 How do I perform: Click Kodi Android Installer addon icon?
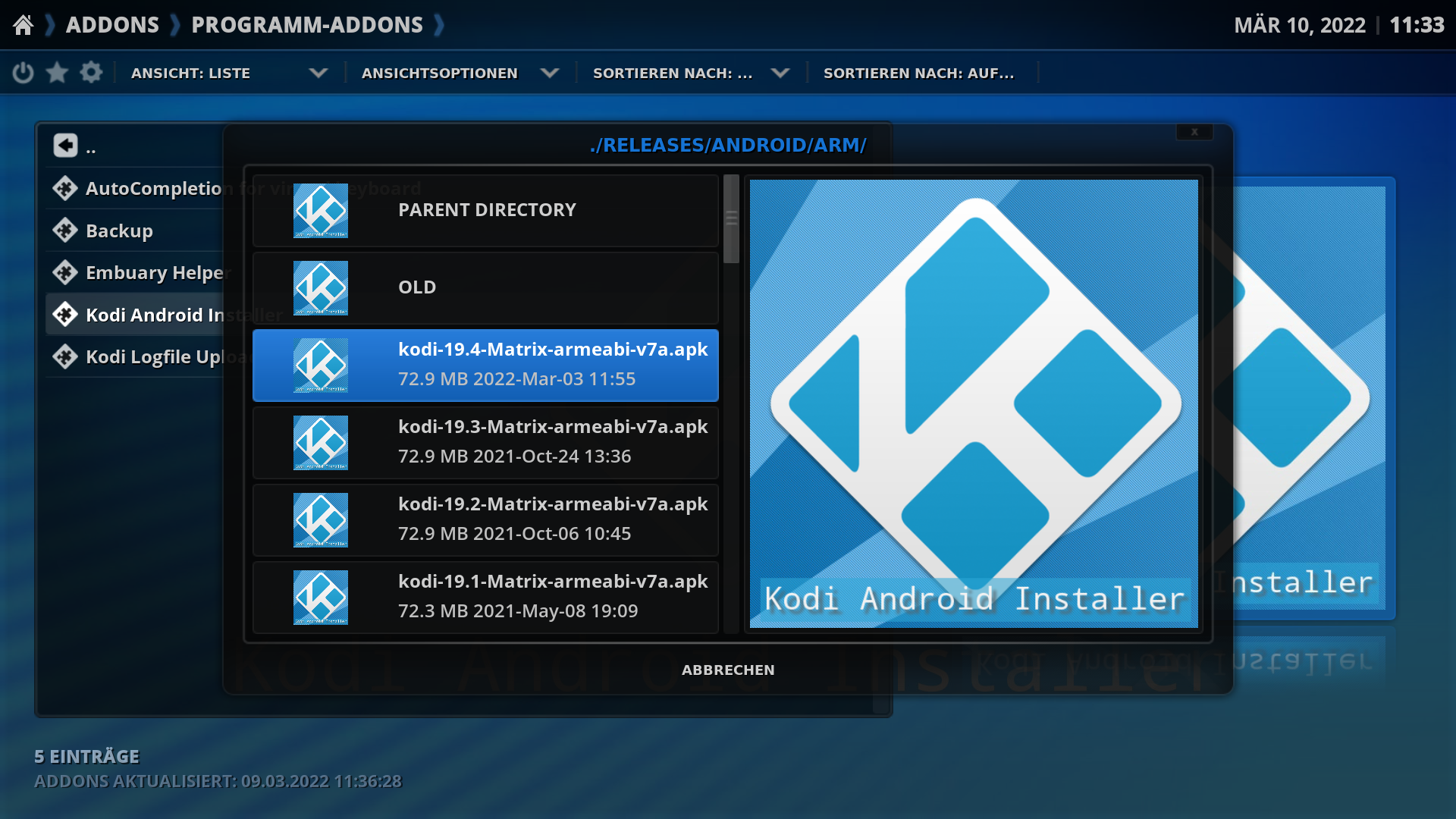click(x=65, y=315)
